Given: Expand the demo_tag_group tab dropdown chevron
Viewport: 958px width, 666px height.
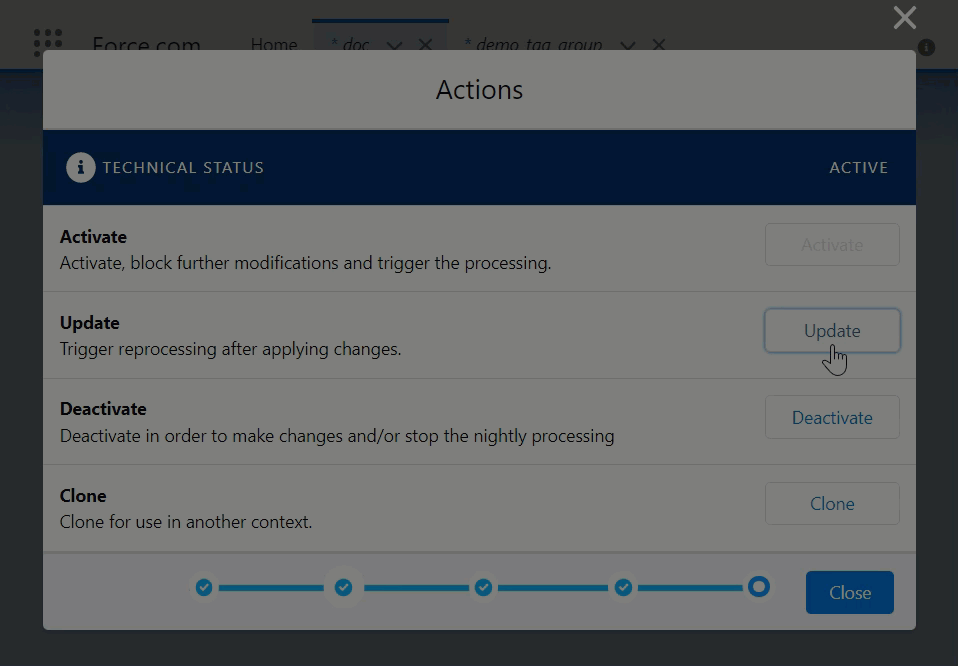Looking at the screenshot, I should point(627,45).
